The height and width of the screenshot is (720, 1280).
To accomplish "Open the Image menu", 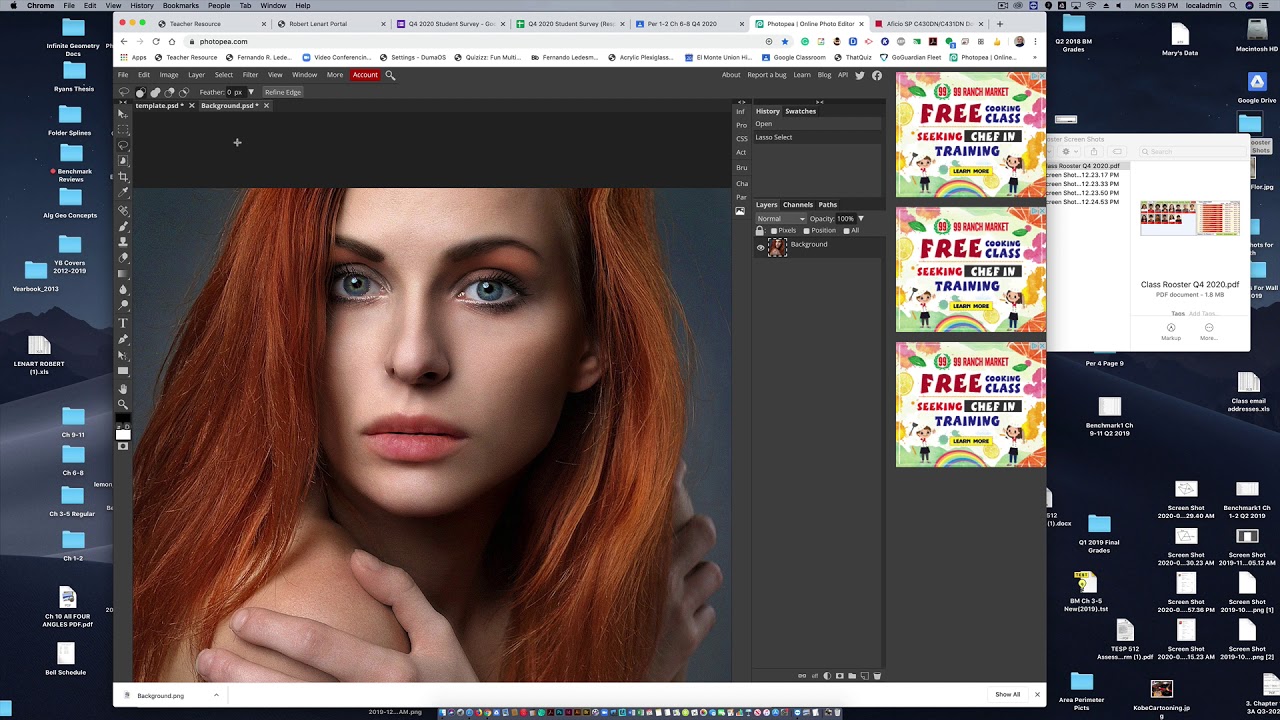I will click(169, 75).
